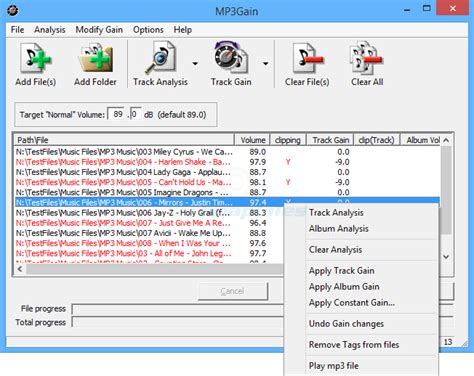474x376 pixels.
Task: Click the target volume whole number field (89)
Action: tap(116, 114)
